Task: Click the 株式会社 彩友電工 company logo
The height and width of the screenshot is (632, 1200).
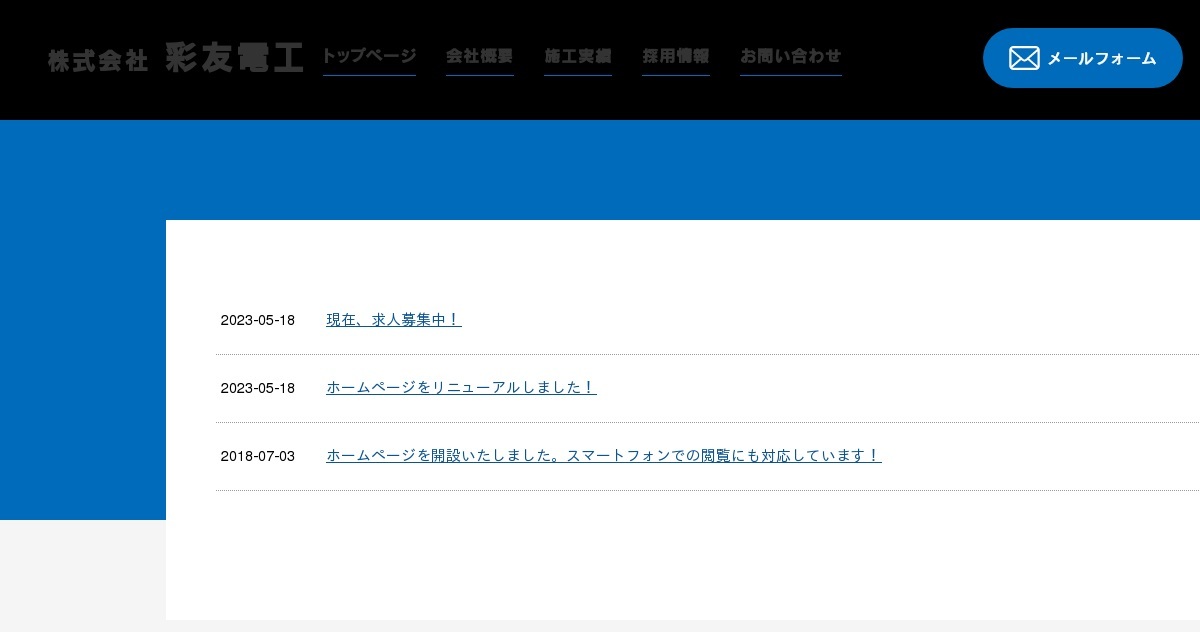Action: coord(175,58)
